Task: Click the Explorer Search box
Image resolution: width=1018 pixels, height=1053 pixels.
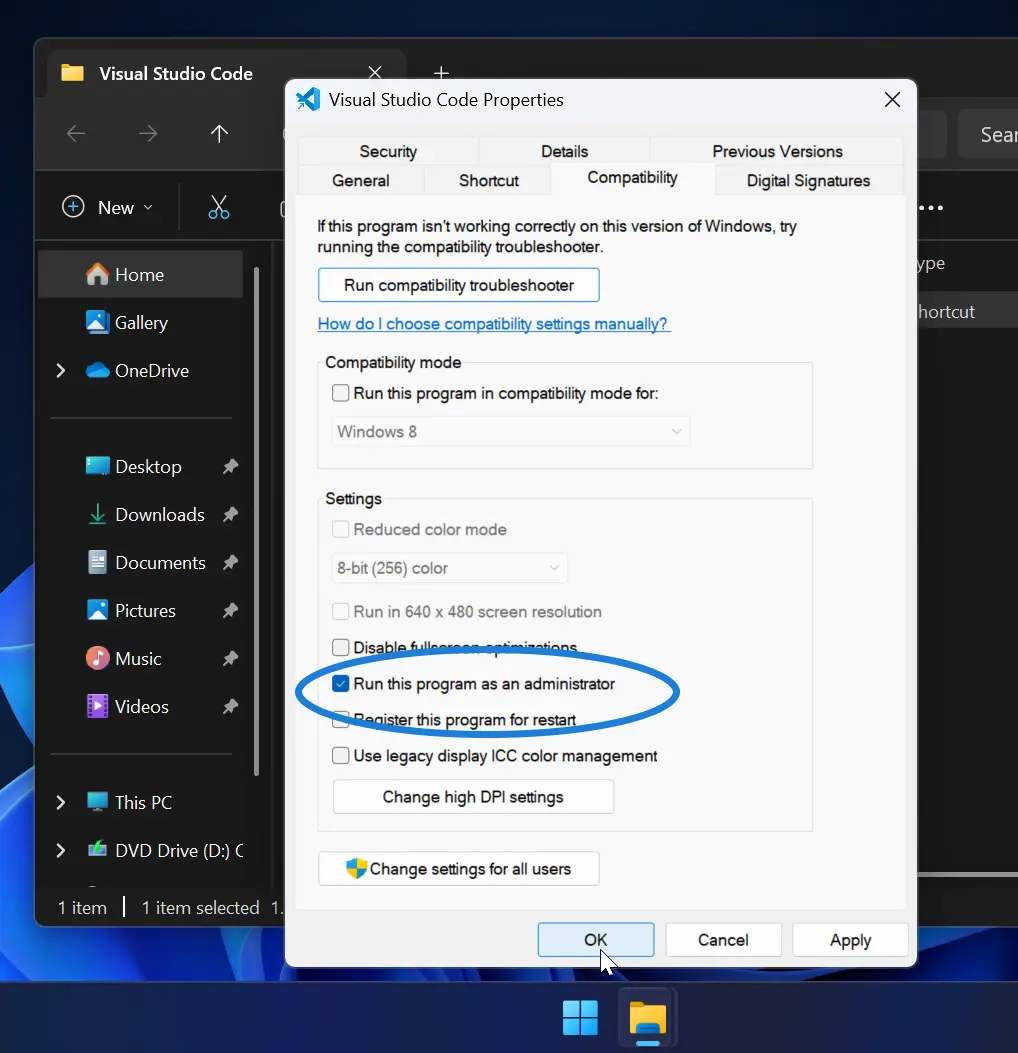Action: tap(988, 134)
